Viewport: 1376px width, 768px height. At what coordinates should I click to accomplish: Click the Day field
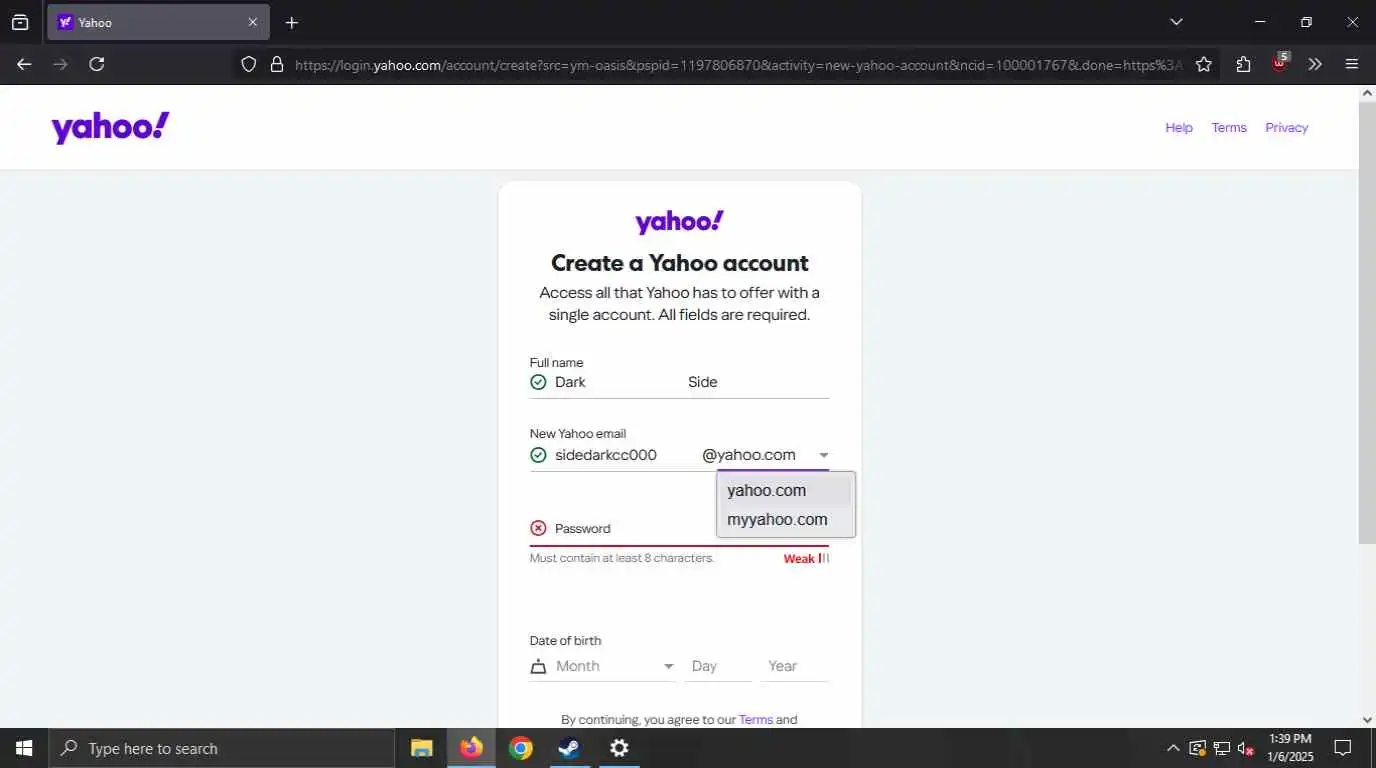pos(718,666)
